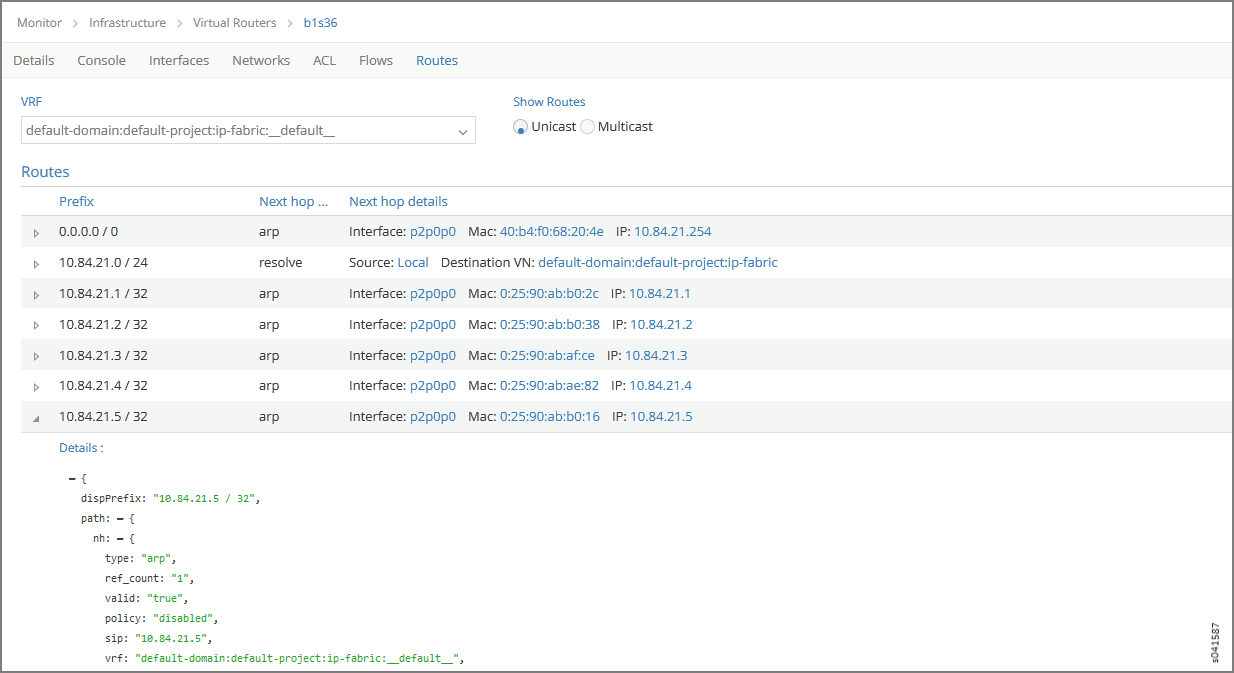Image resolution: width=1234 pixels, height=673 pixels.
Task: Open the Flows tab
Action: (x=375, y=61)
